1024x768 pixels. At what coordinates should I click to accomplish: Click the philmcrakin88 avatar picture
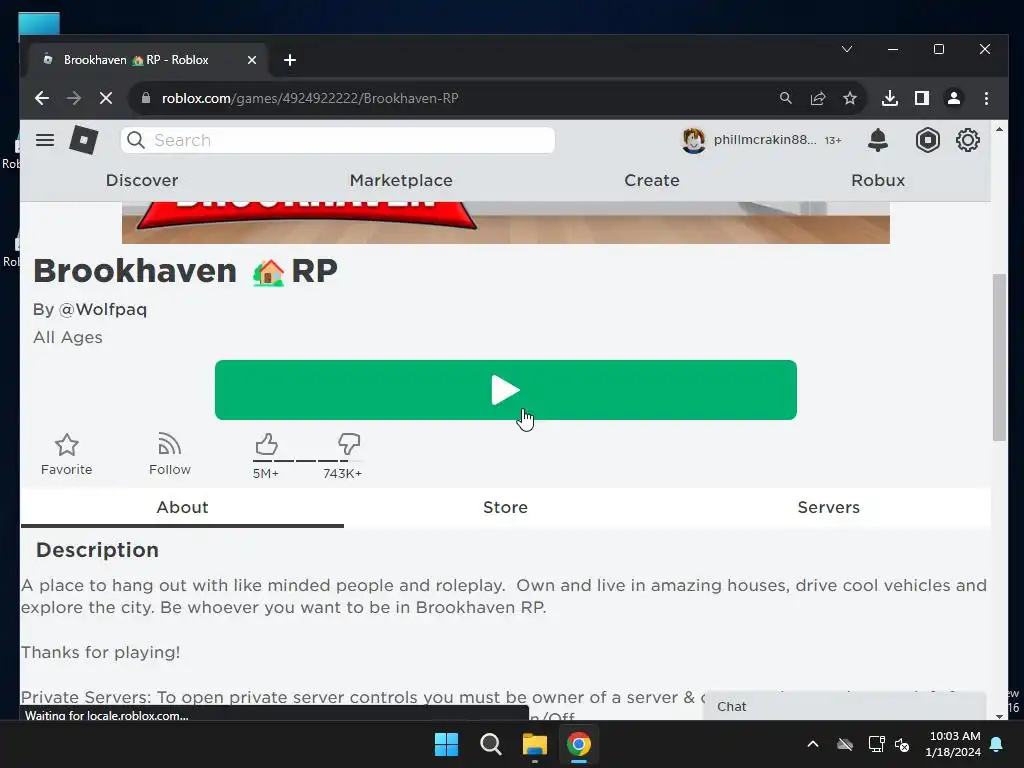693,140
